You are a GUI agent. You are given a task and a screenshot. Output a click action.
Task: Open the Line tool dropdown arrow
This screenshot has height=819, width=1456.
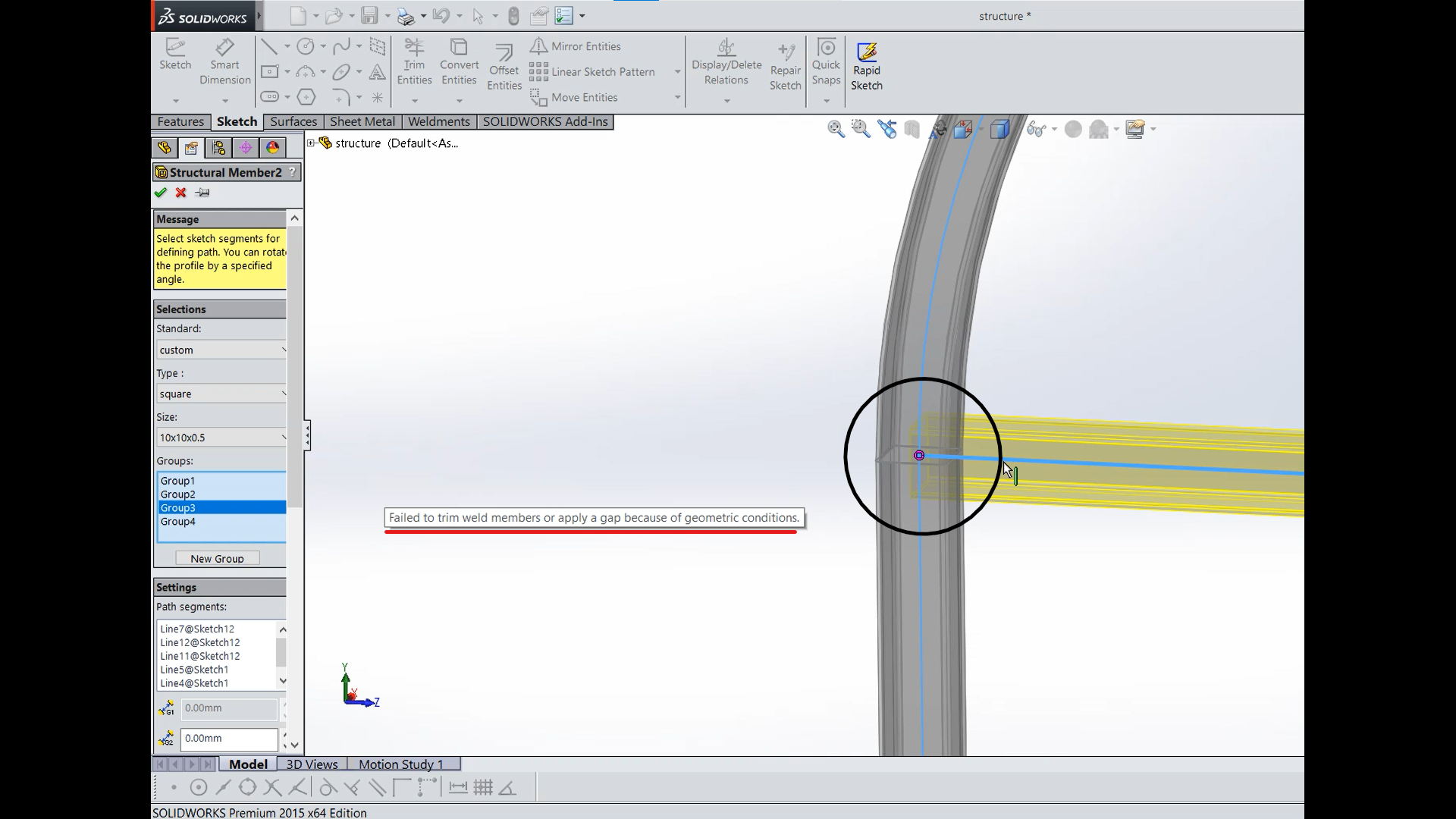[x=287, y=46]
